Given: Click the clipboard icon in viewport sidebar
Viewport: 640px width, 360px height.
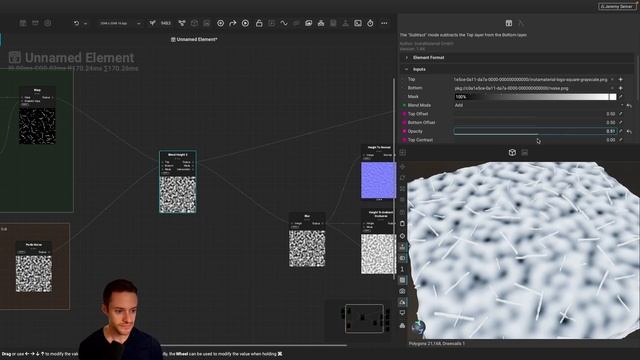Looking at the screenshot, I should (402, 224).
